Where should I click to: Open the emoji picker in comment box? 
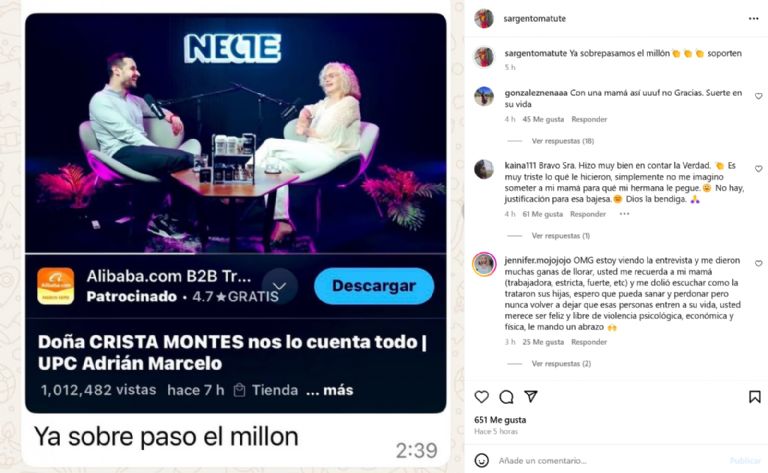481,460
